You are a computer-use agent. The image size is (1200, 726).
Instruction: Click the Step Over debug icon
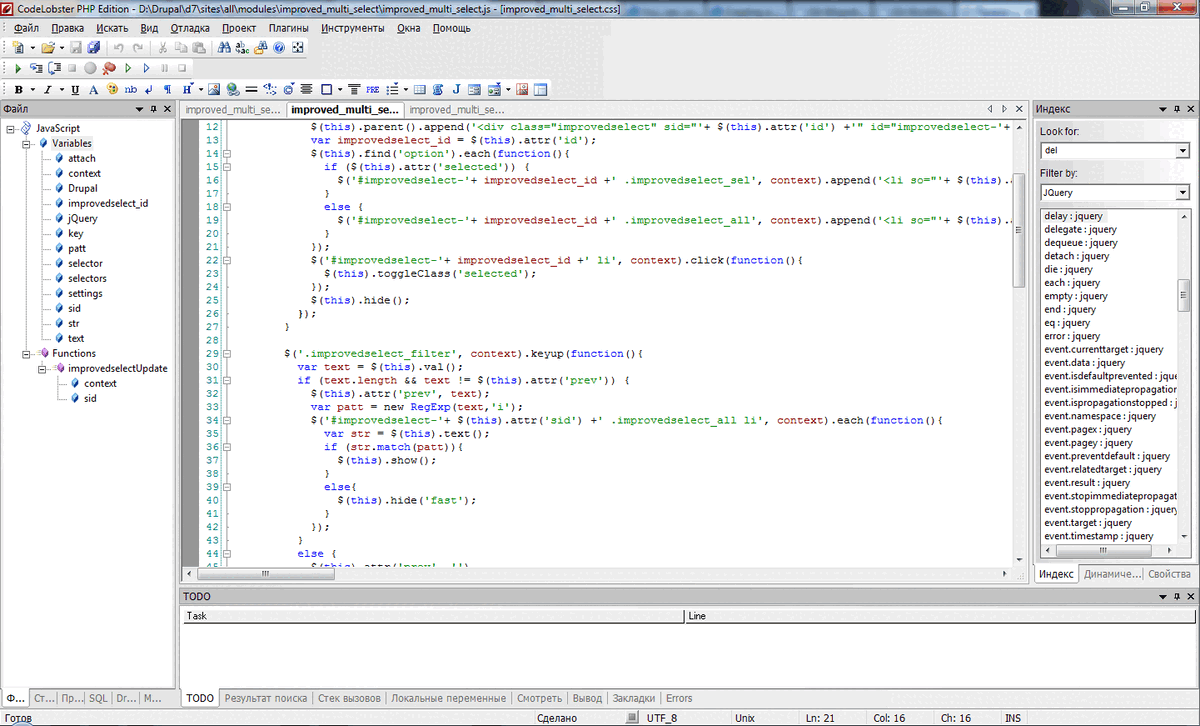tap(55, 68)
